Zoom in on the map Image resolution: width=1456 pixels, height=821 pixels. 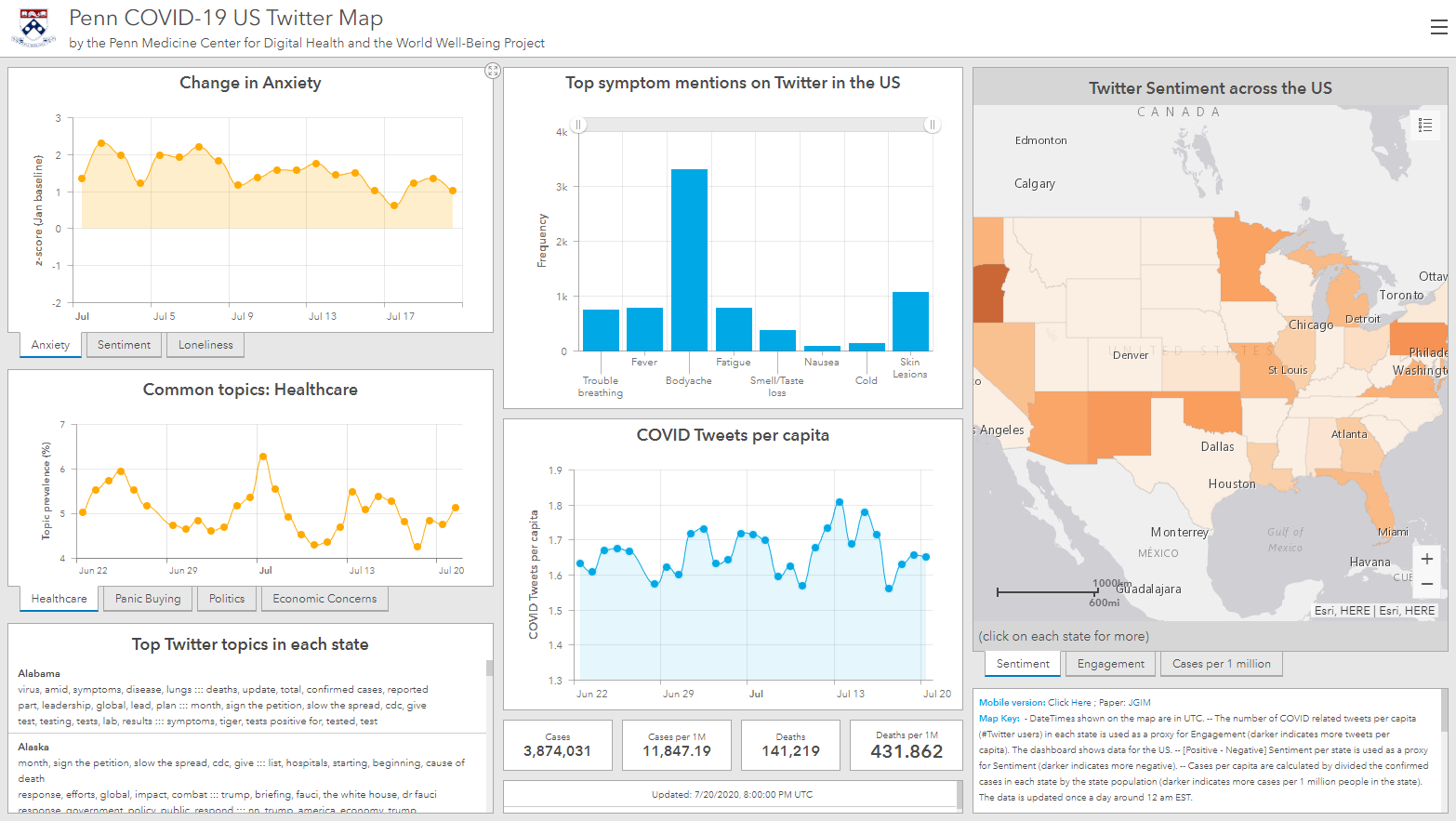1427,559
